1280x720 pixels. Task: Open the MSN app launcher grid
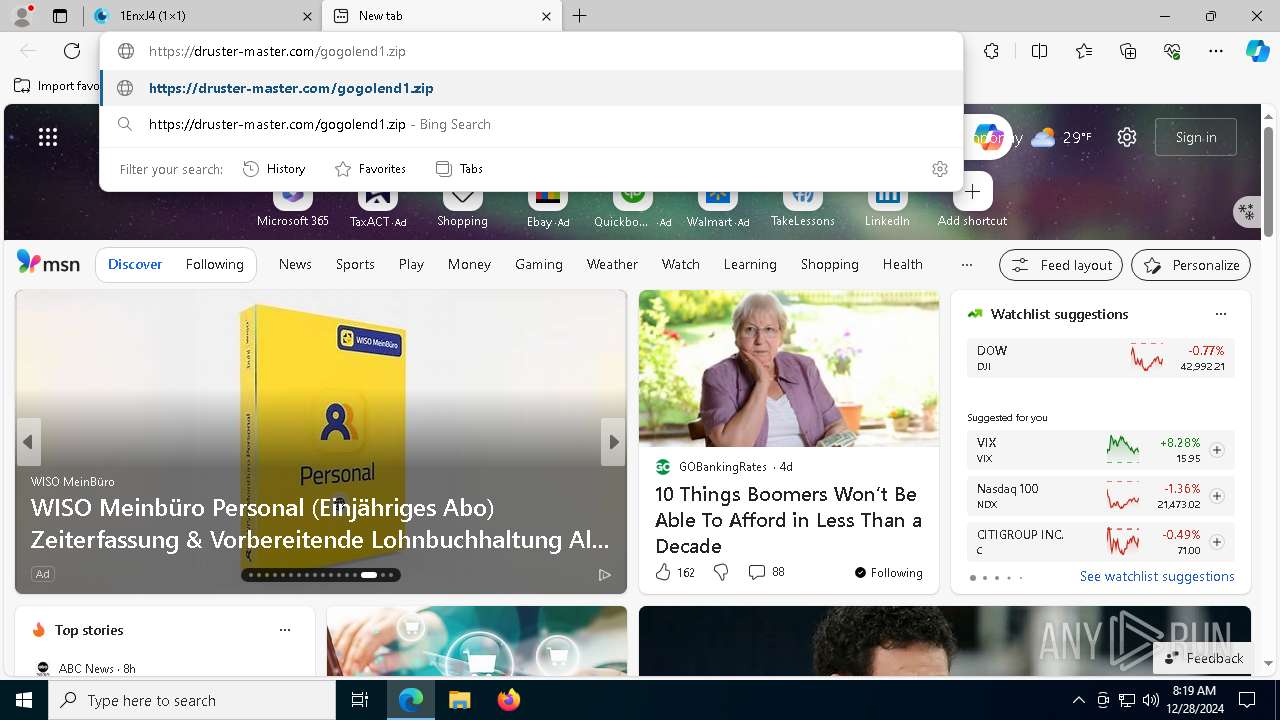pyautogui.click(x=48, y=137)
